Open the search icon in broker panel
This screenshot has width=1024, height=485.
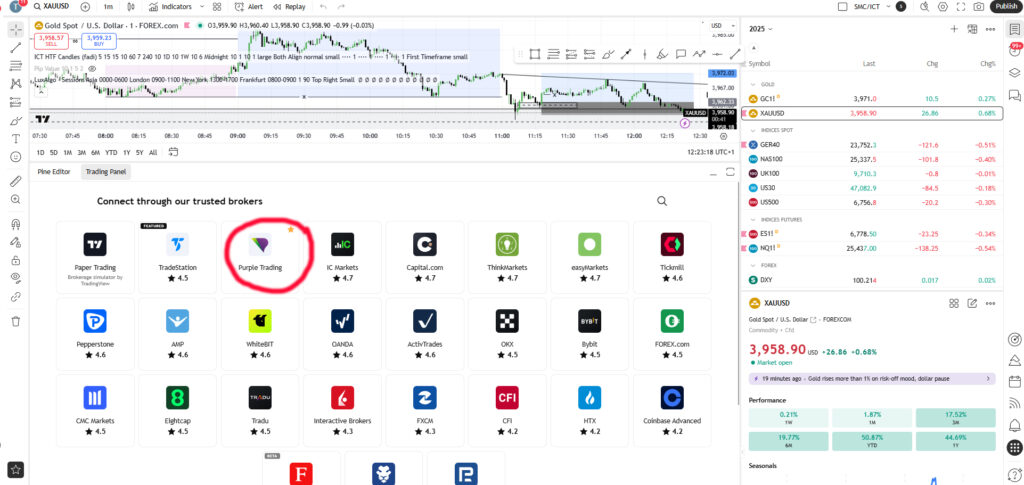point(662,201)
